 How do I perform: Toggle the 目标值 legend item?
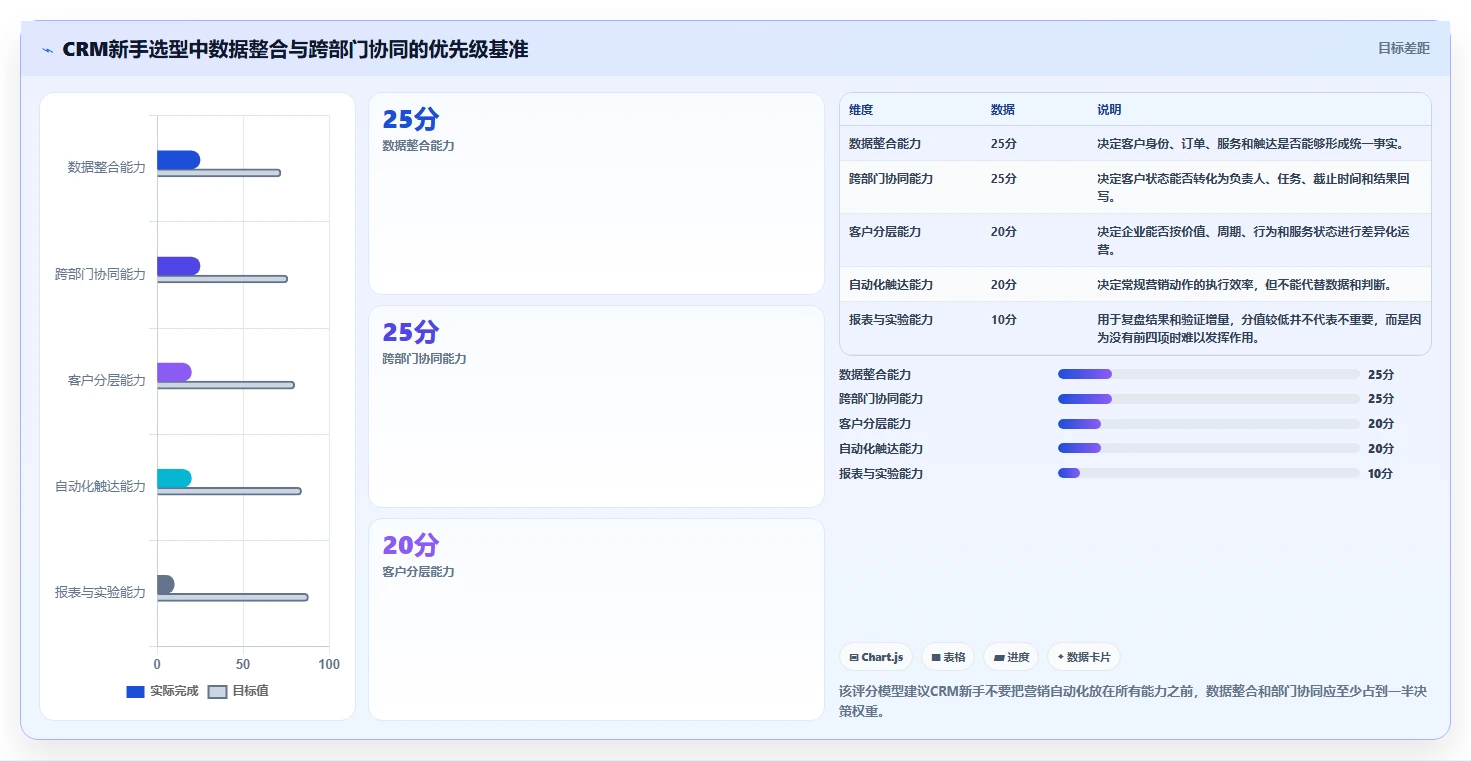238,691
